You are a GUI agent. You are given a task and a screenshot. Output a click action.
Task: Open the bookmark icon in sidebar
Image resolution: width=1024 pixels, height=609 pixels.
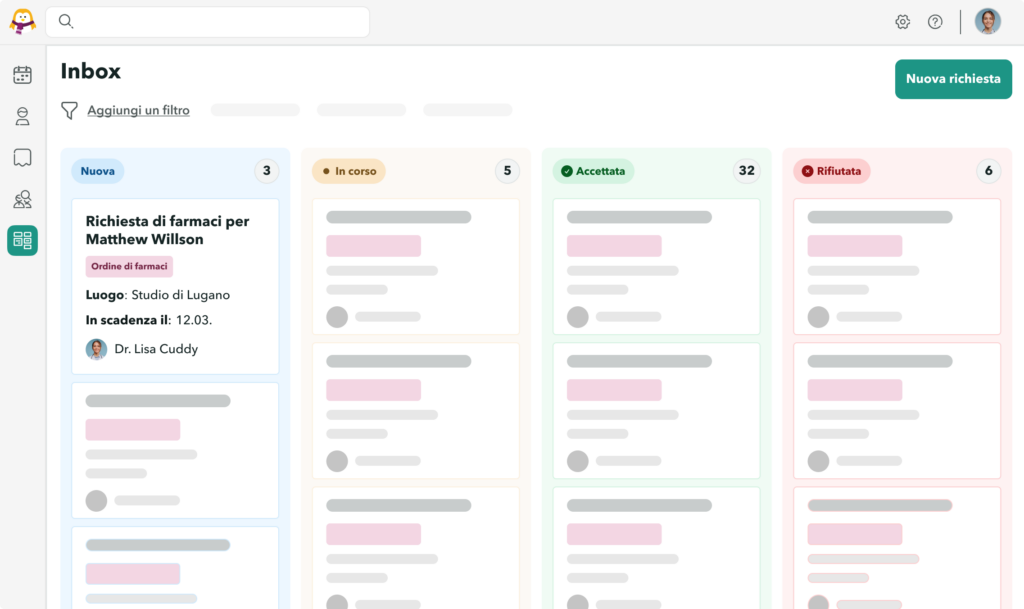(22, 157)
